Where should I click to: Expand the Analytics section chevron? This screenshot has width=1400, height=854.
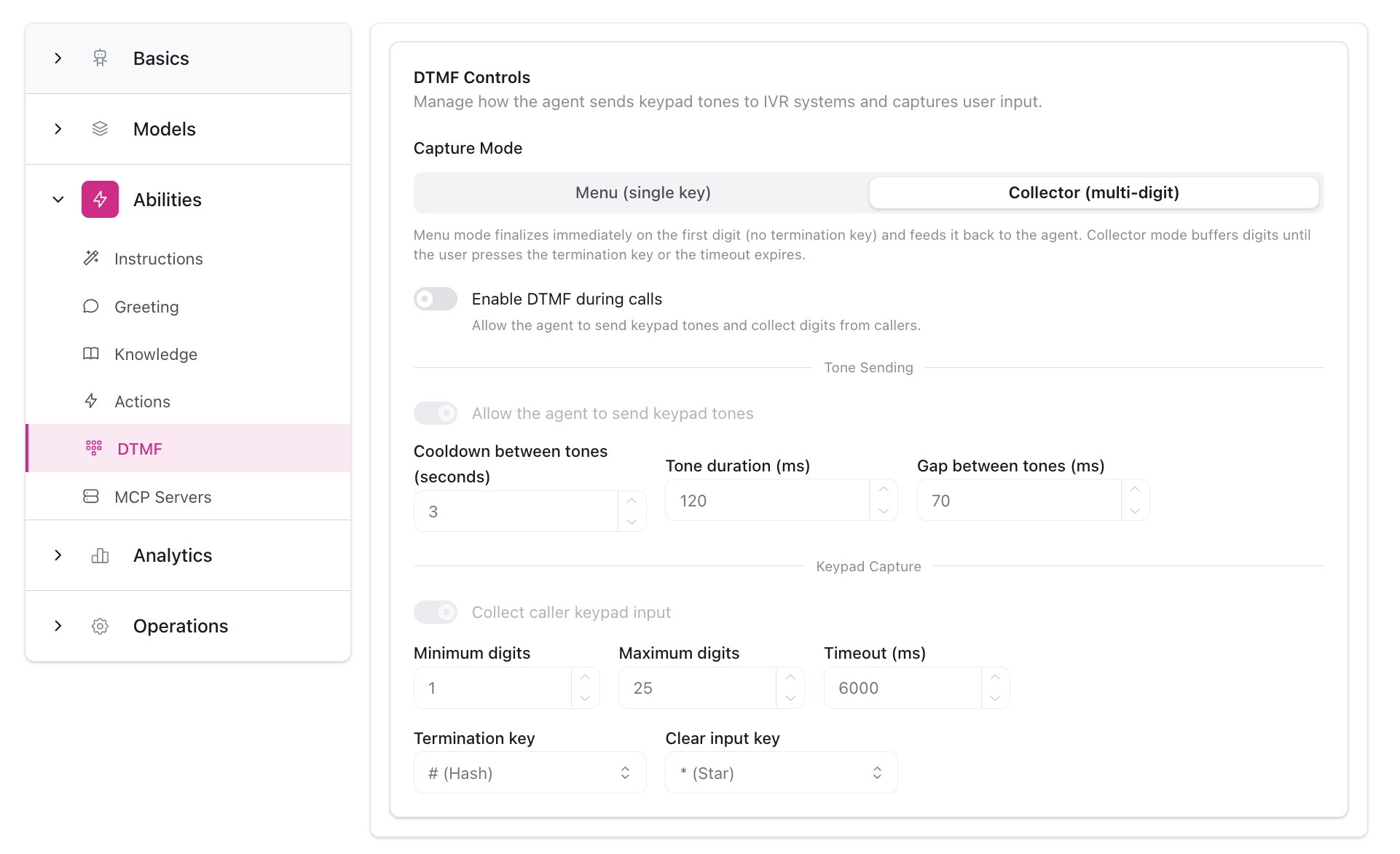(58, 555)
